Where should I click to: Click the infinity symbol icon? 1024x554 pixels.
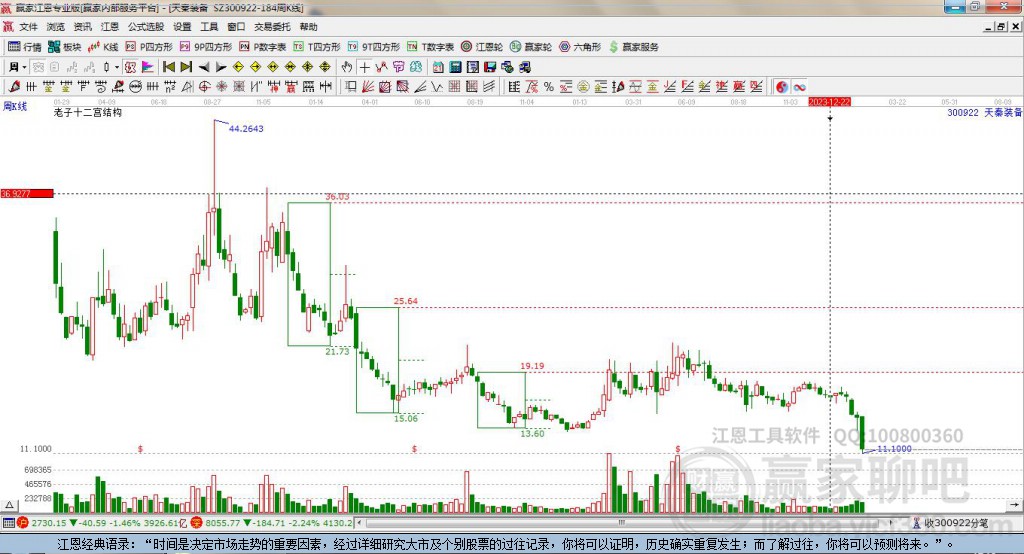click(x=799, y=87)
